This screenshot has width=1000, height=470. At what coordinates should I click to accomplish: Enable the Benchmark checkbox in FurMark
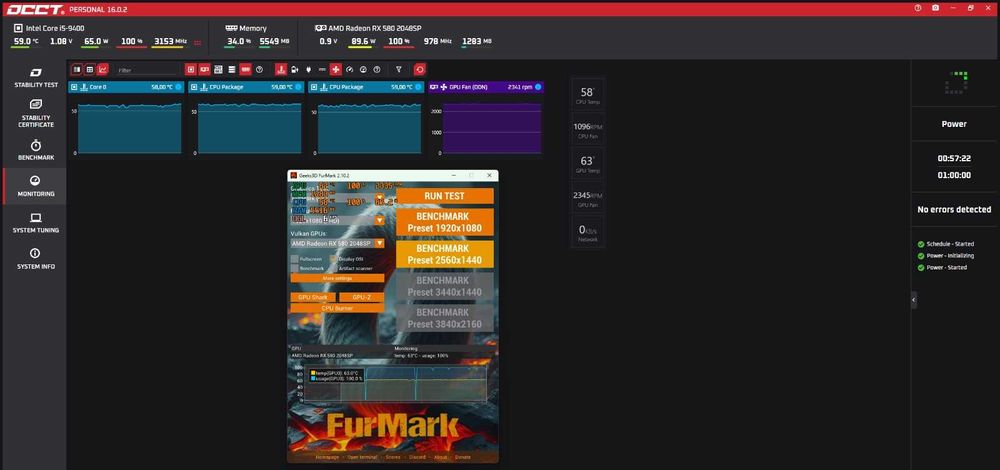pyautogui.click(x=294, y=268)
